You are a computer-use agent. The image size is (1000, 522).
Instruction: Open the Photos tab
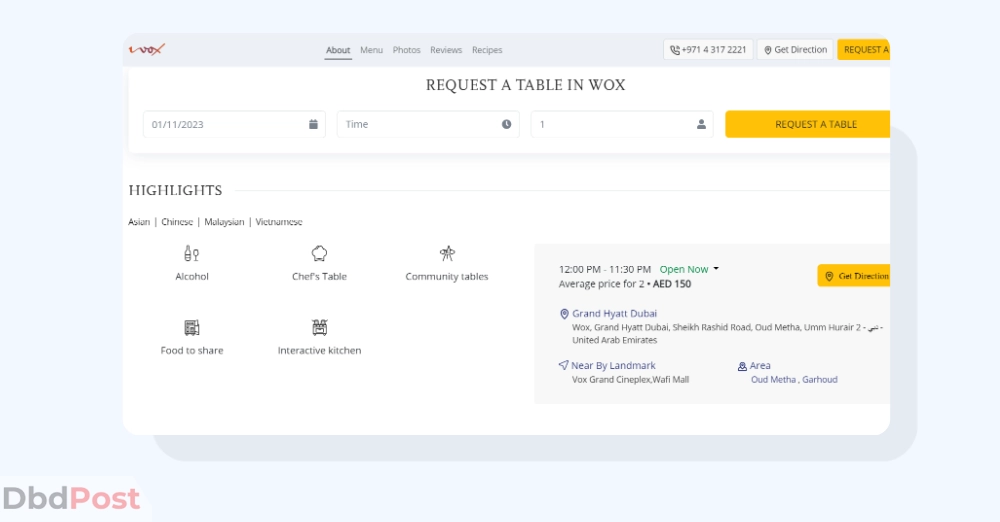tap(406, 50)
